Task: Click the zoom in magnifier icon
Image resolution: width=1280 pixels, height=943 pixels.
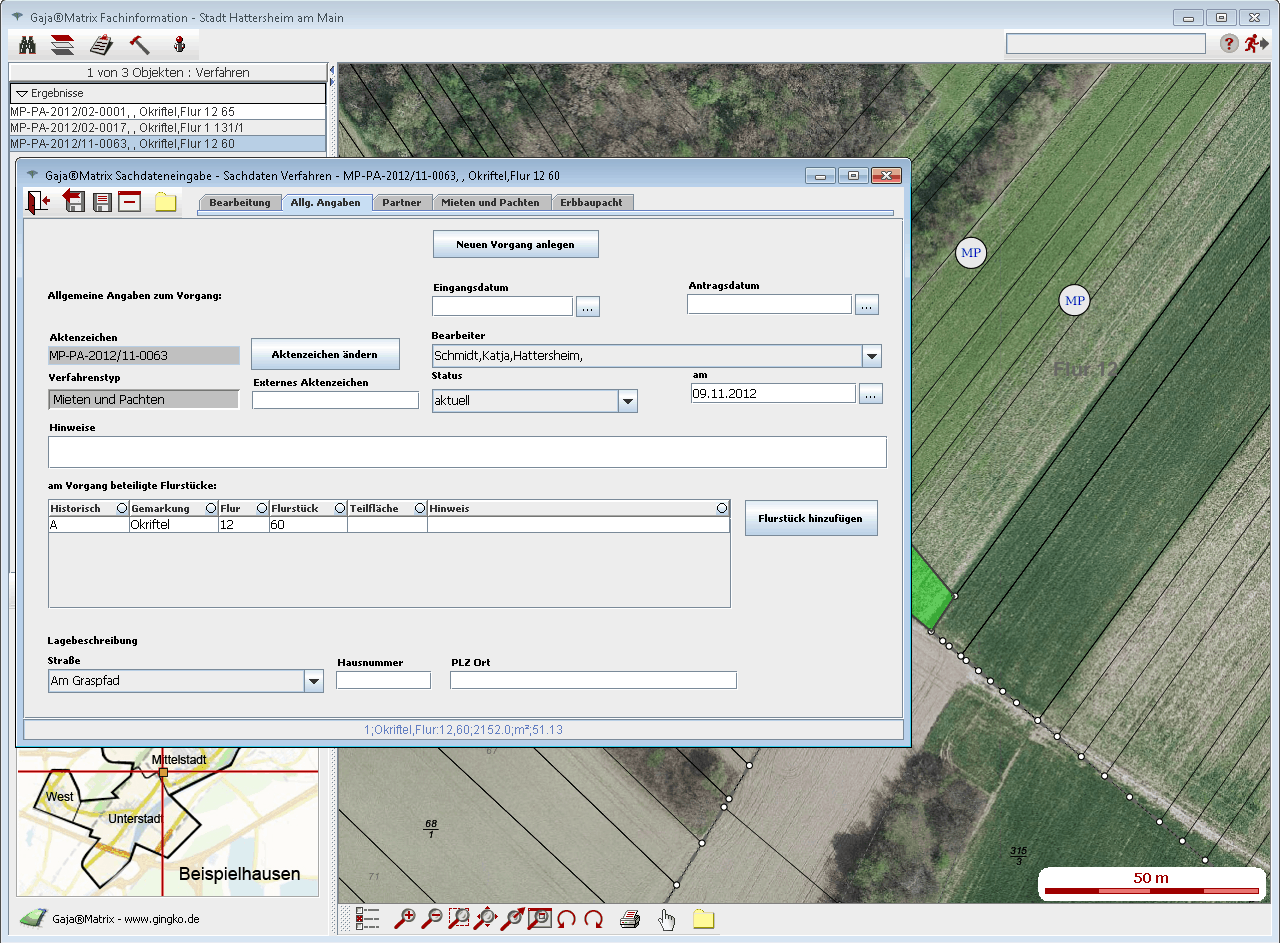Action: pyautogui.click(x=405, y=918)
